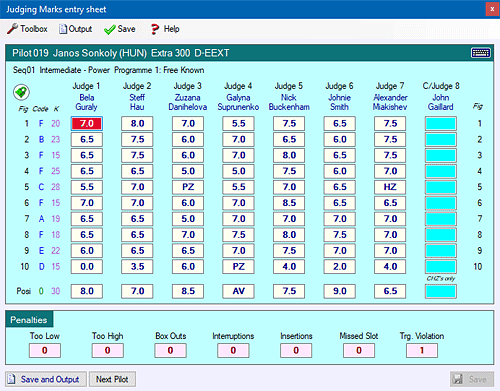
Task: Select Judge 2 Posi mark 7.0
Action: 137,291
